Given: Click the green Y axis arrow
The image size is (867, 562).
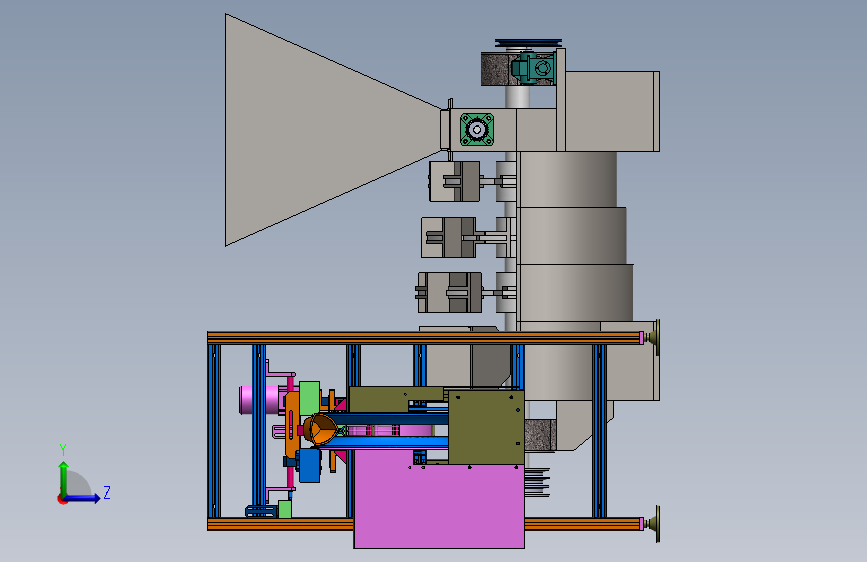Looking at the screenshot, I should tap(64, 477).
